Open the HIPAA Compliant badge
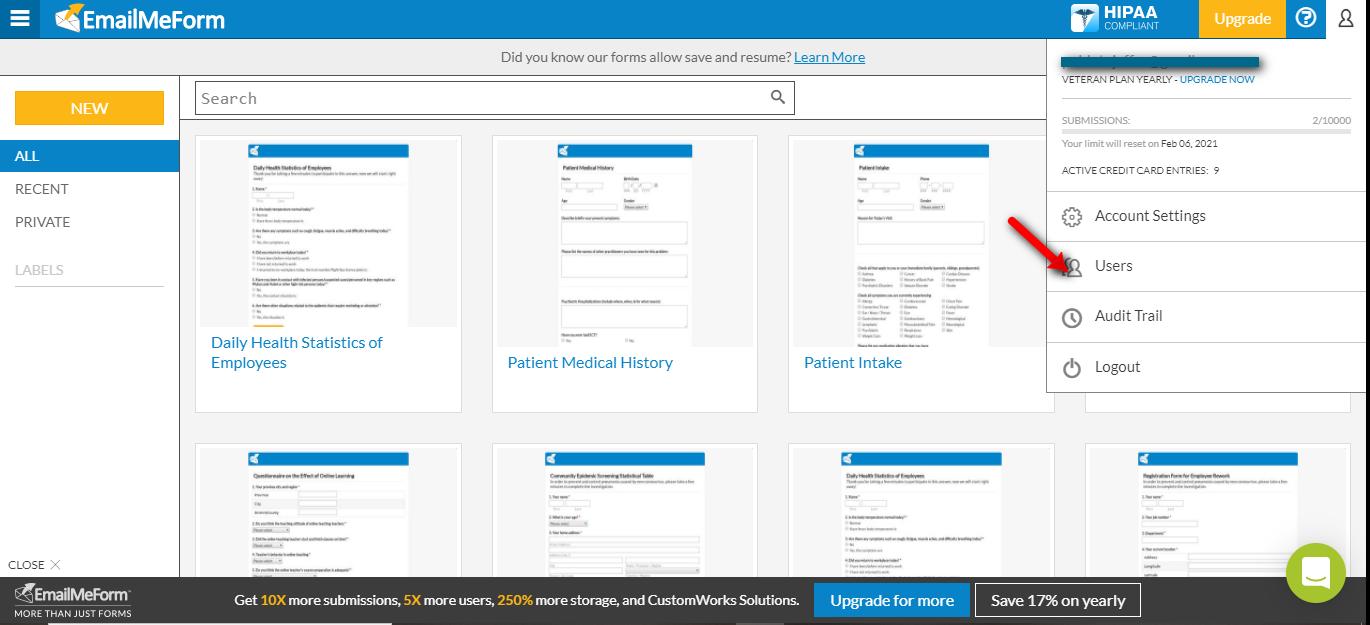 click(1115, 18)
